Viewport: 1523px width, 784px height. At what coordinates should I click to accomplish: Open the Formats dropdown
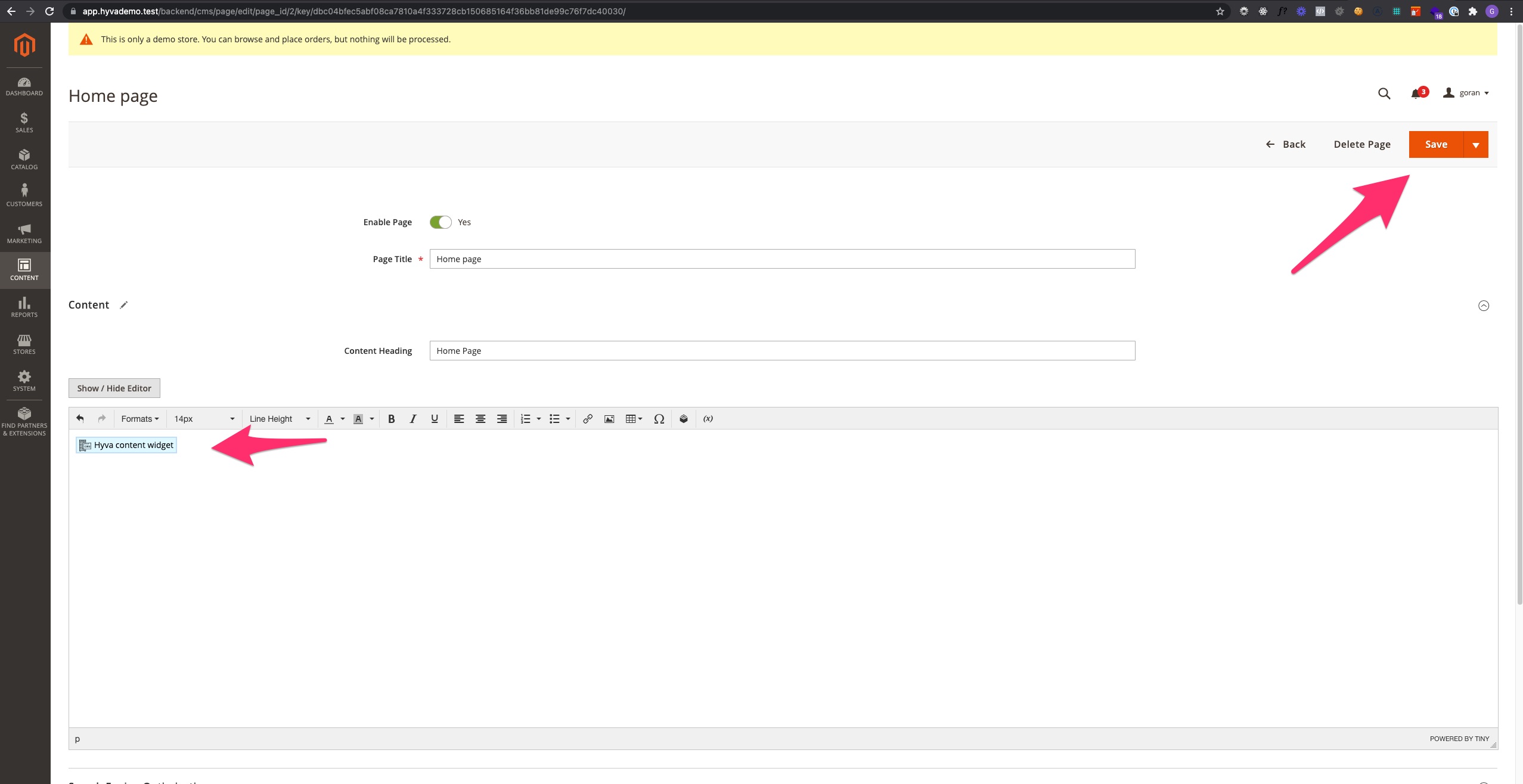pos(140,419)
